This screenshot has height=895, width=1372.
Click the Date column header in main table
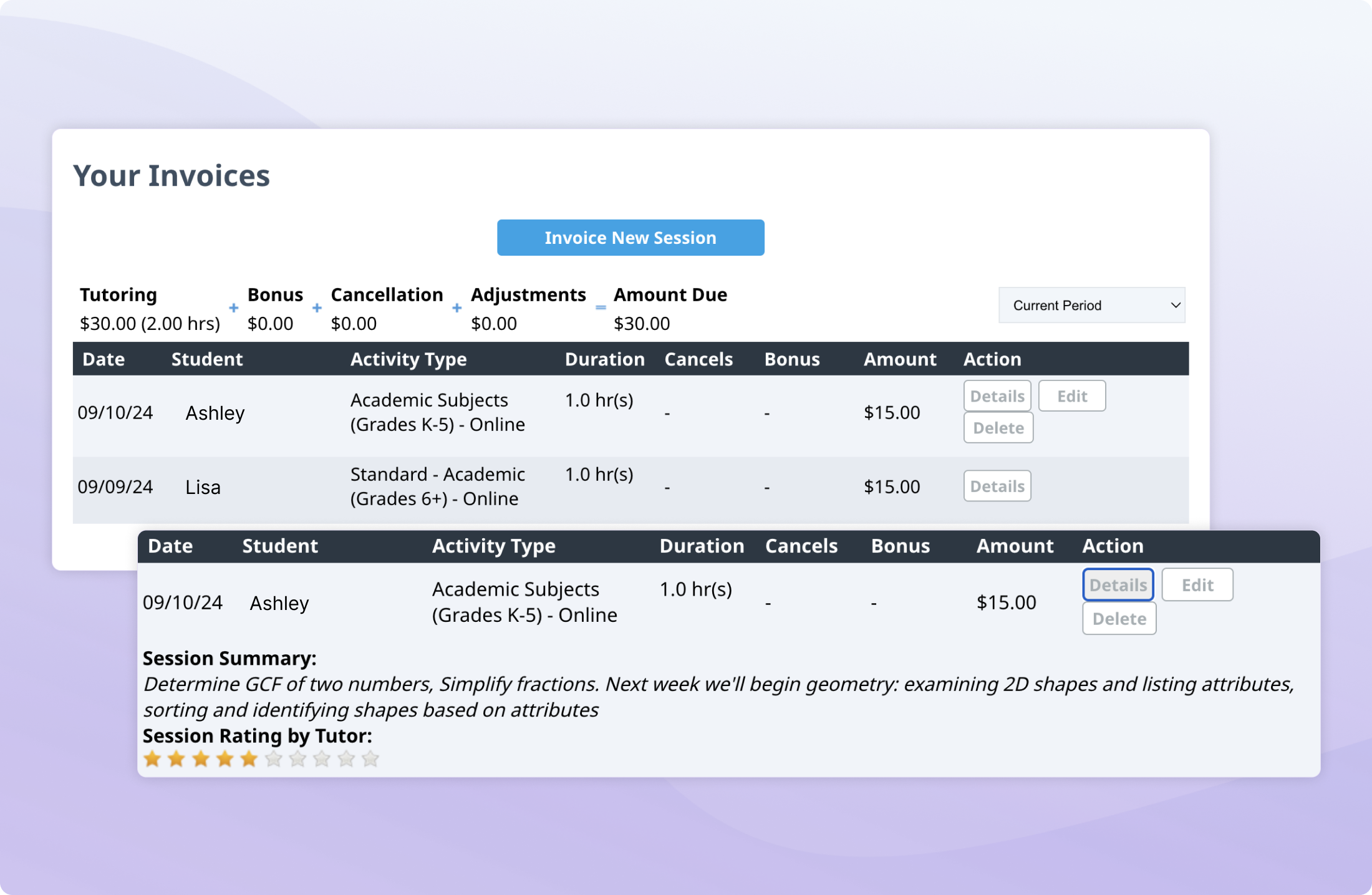pyautogui.click(x=104, y=359)
